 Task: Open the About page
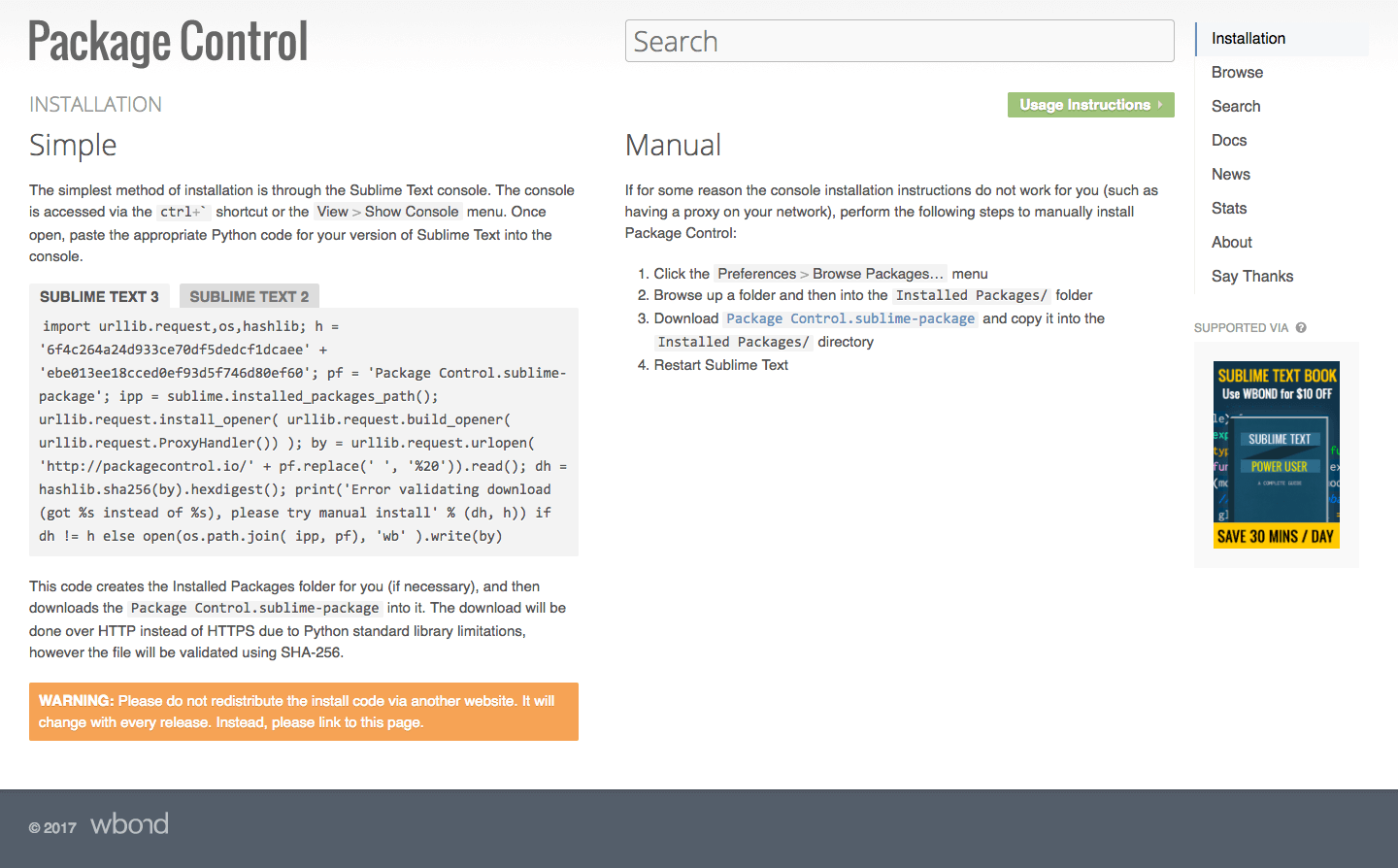pos(1232,242)
